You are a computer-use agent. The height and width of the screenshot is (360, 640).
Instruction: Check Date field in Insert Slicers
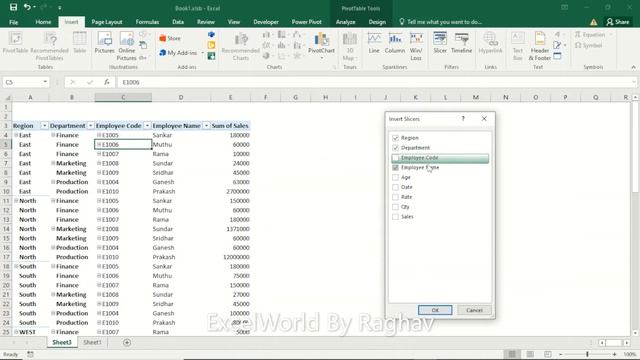click(395, 187)
